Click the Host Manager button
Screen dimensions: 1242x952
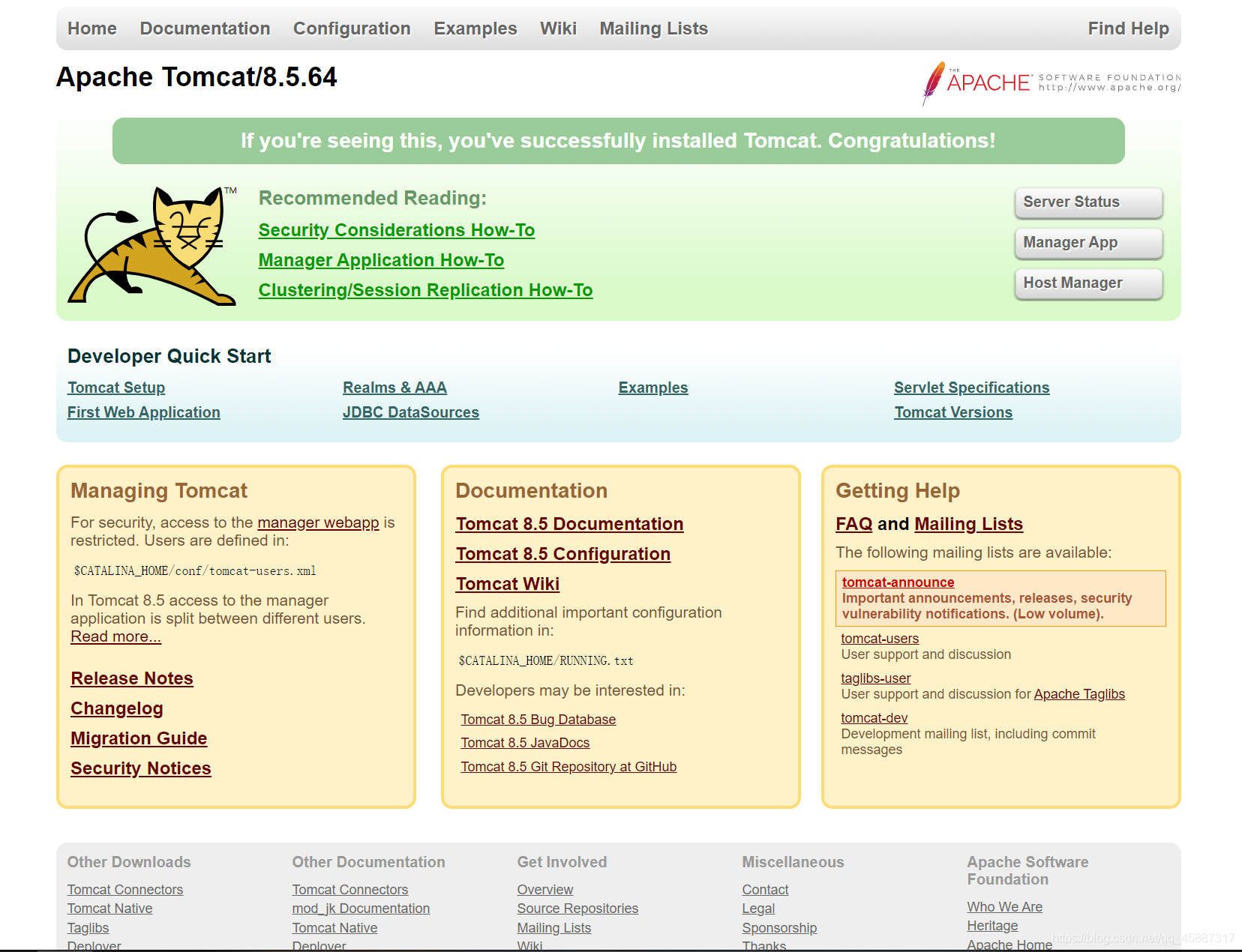click(1088, 283)
